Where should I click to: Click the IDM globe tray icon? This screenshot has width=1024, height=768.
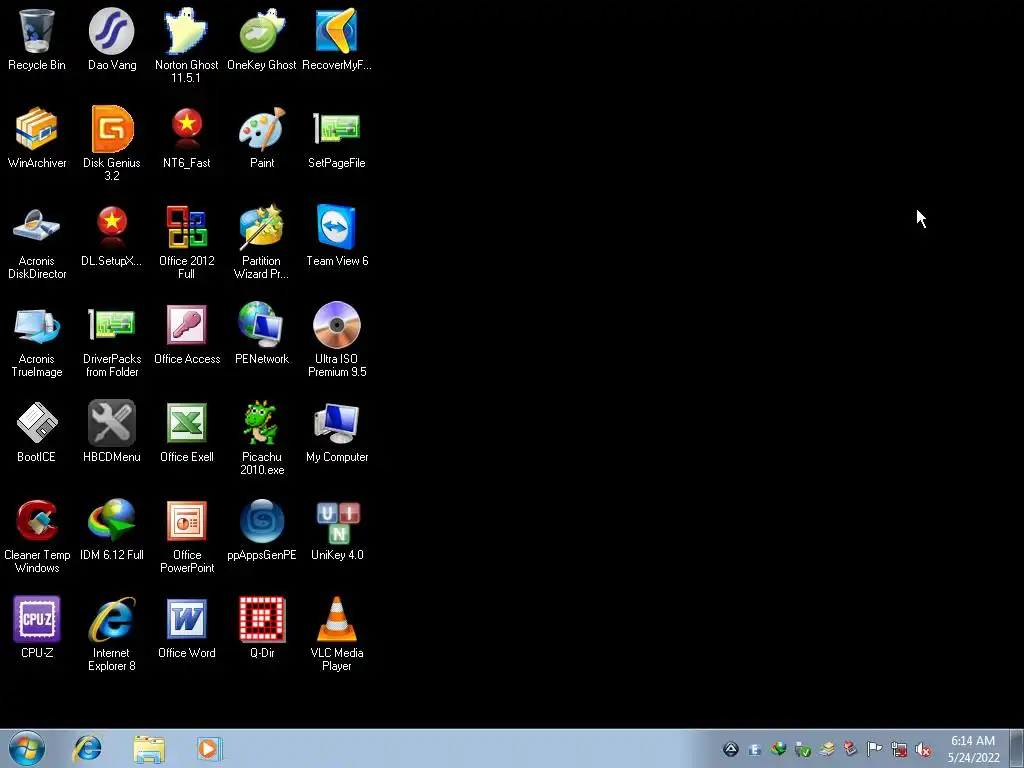tap(778, 749)
